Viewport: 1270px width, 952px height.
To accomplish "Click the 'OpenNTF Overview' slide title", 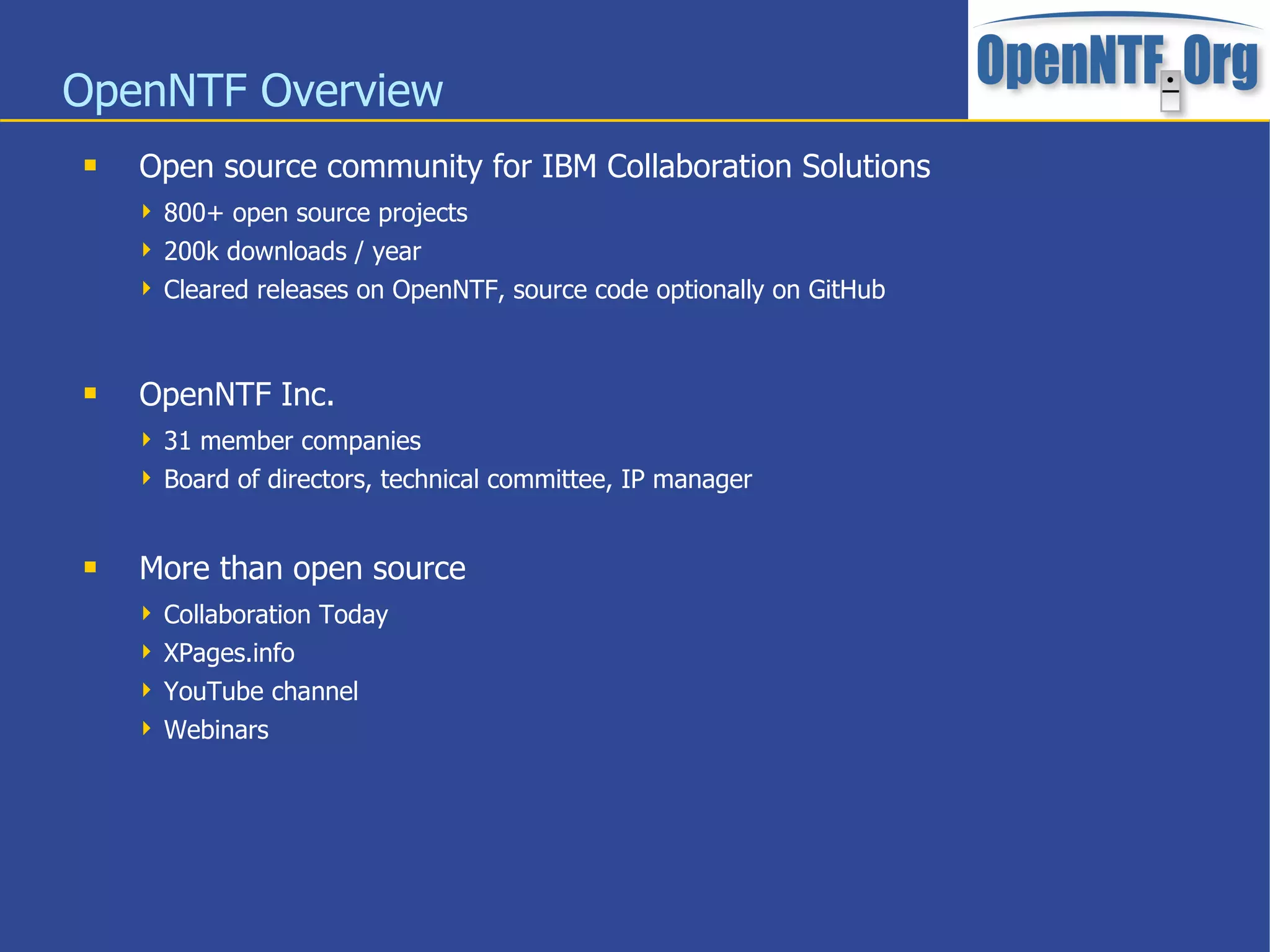I will (x=252, y=91).
